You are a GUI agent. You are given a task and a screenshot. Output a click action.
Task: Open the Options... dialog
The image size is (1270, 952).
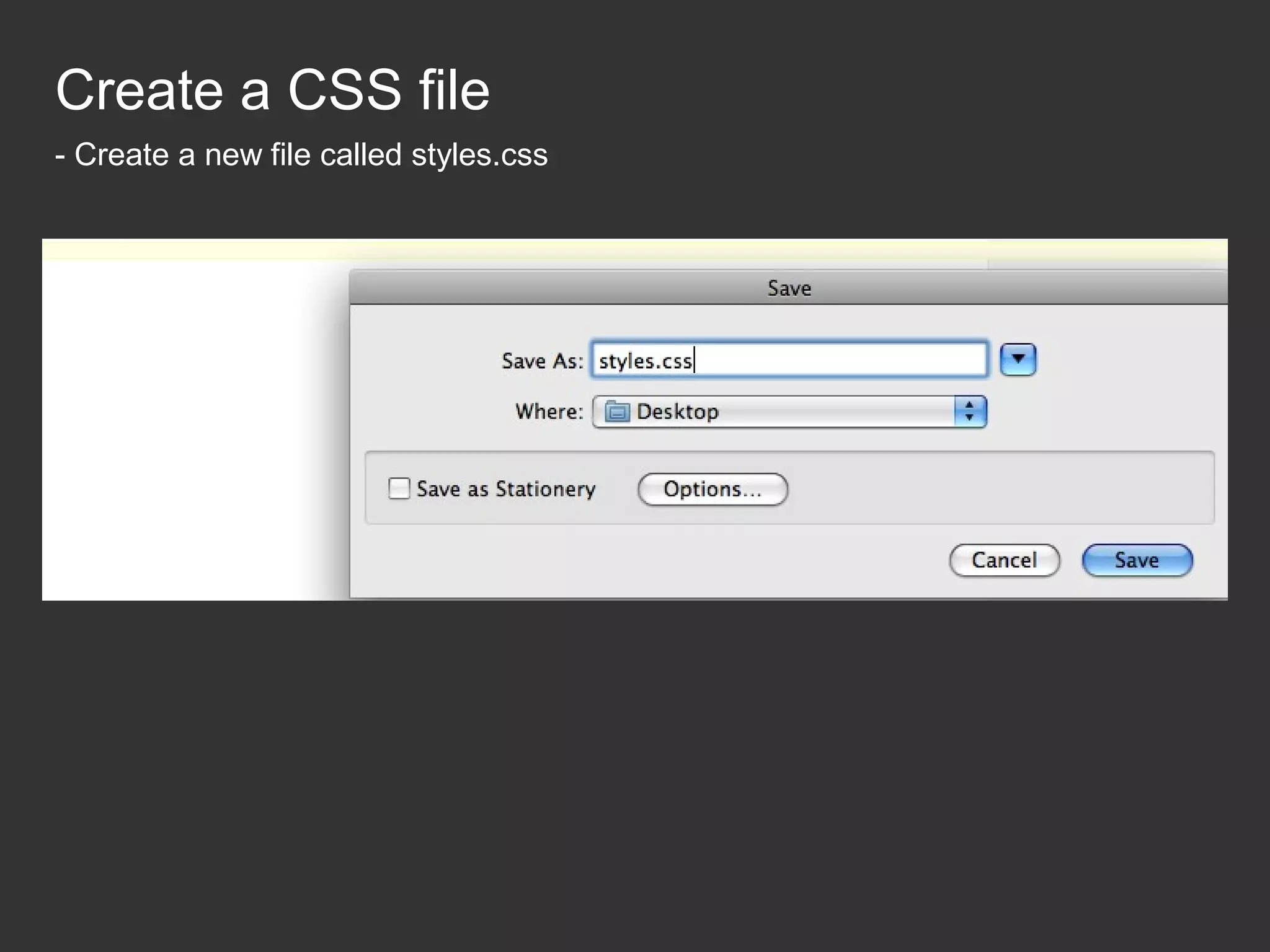tap(713, 489)
